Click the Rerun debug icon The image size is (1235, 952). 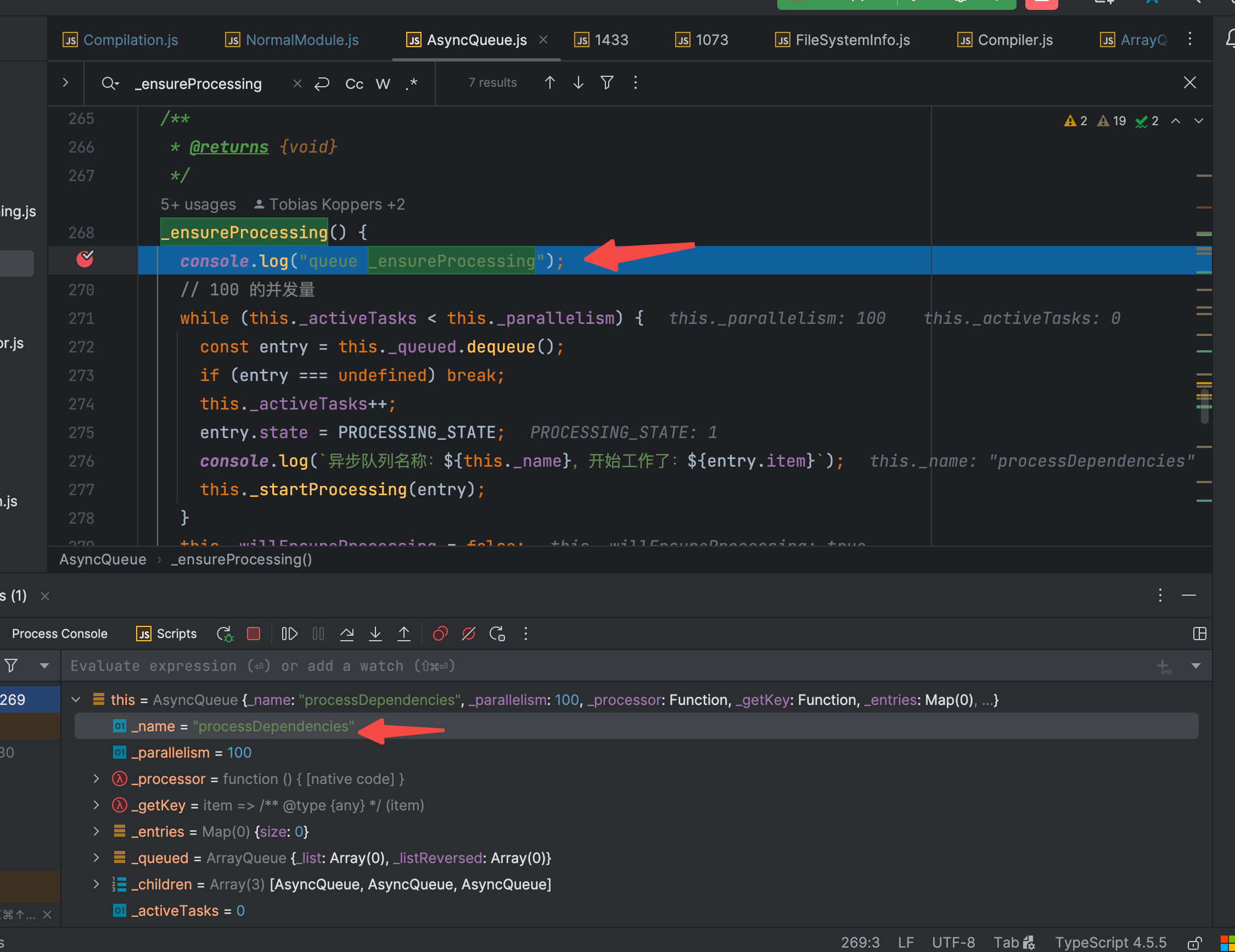224,634
